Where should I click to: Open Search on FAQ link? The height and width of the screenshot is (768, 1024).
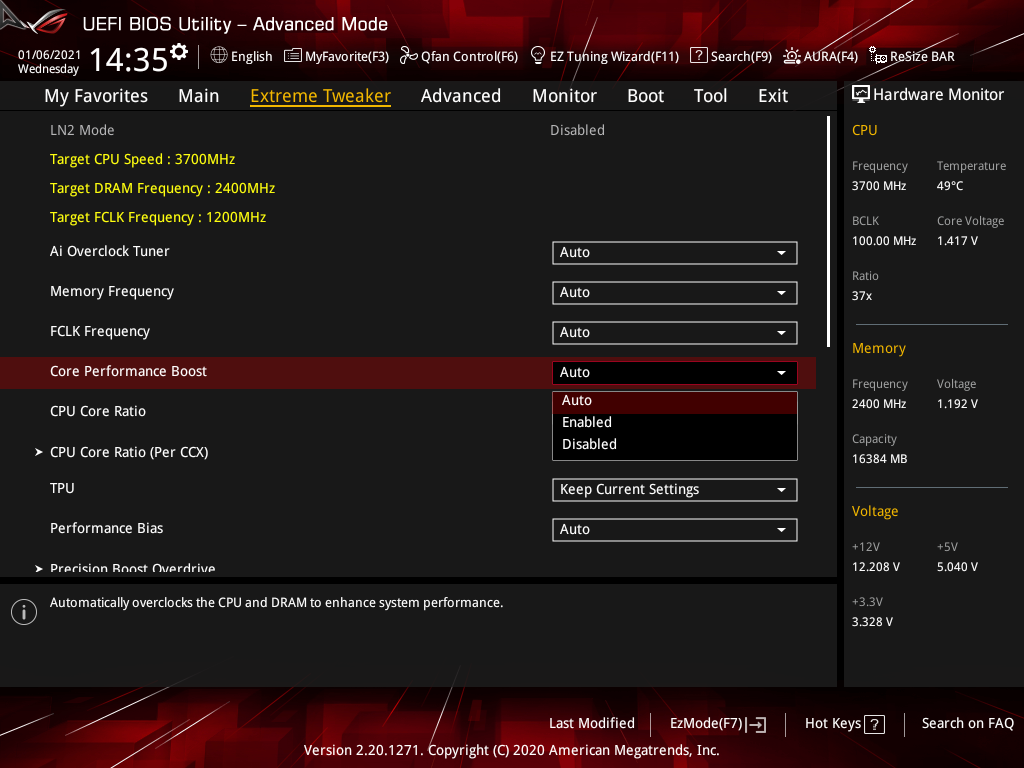[967, 724]
